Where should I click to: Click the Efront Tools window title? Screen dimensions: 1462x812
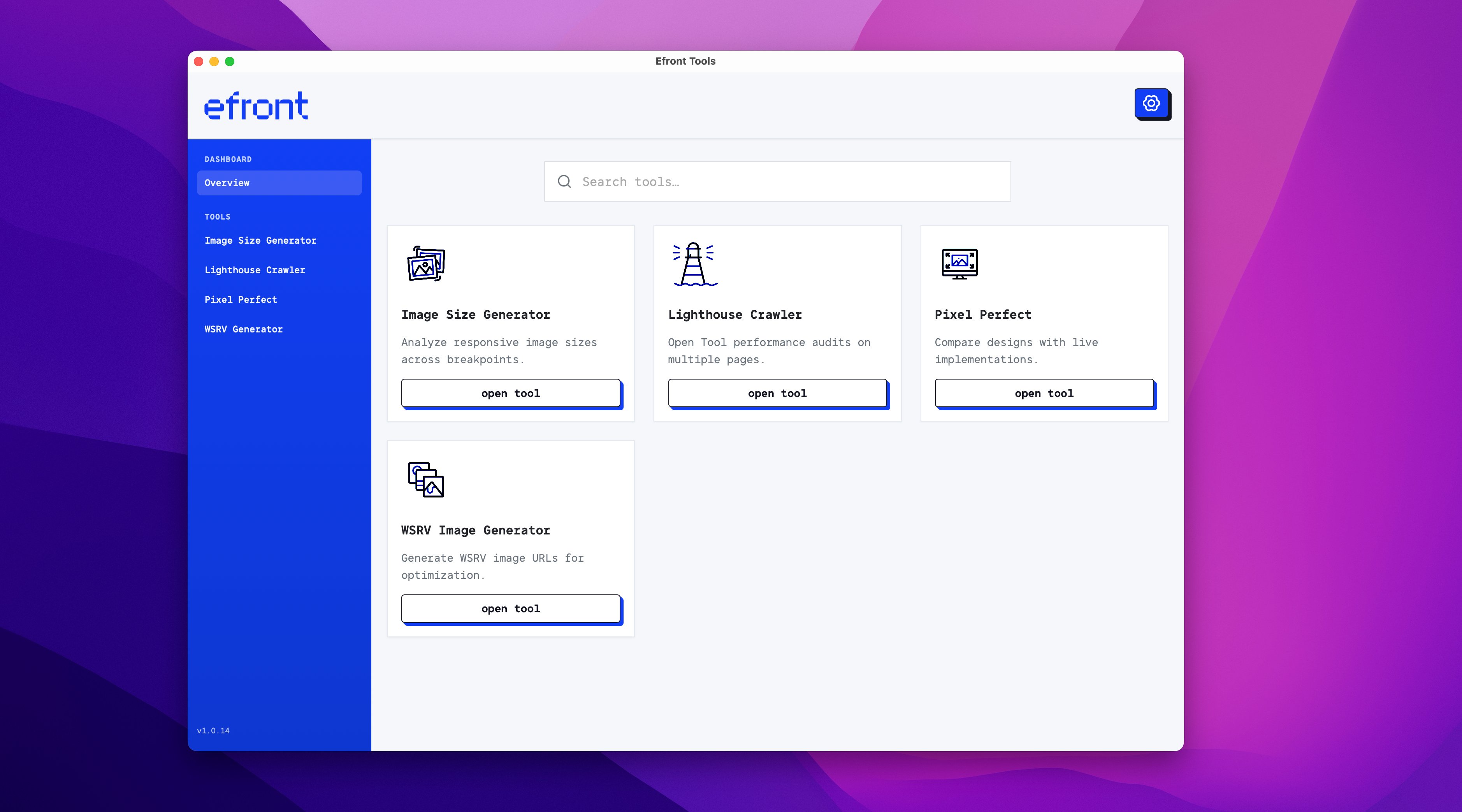(x=685, y=61)
